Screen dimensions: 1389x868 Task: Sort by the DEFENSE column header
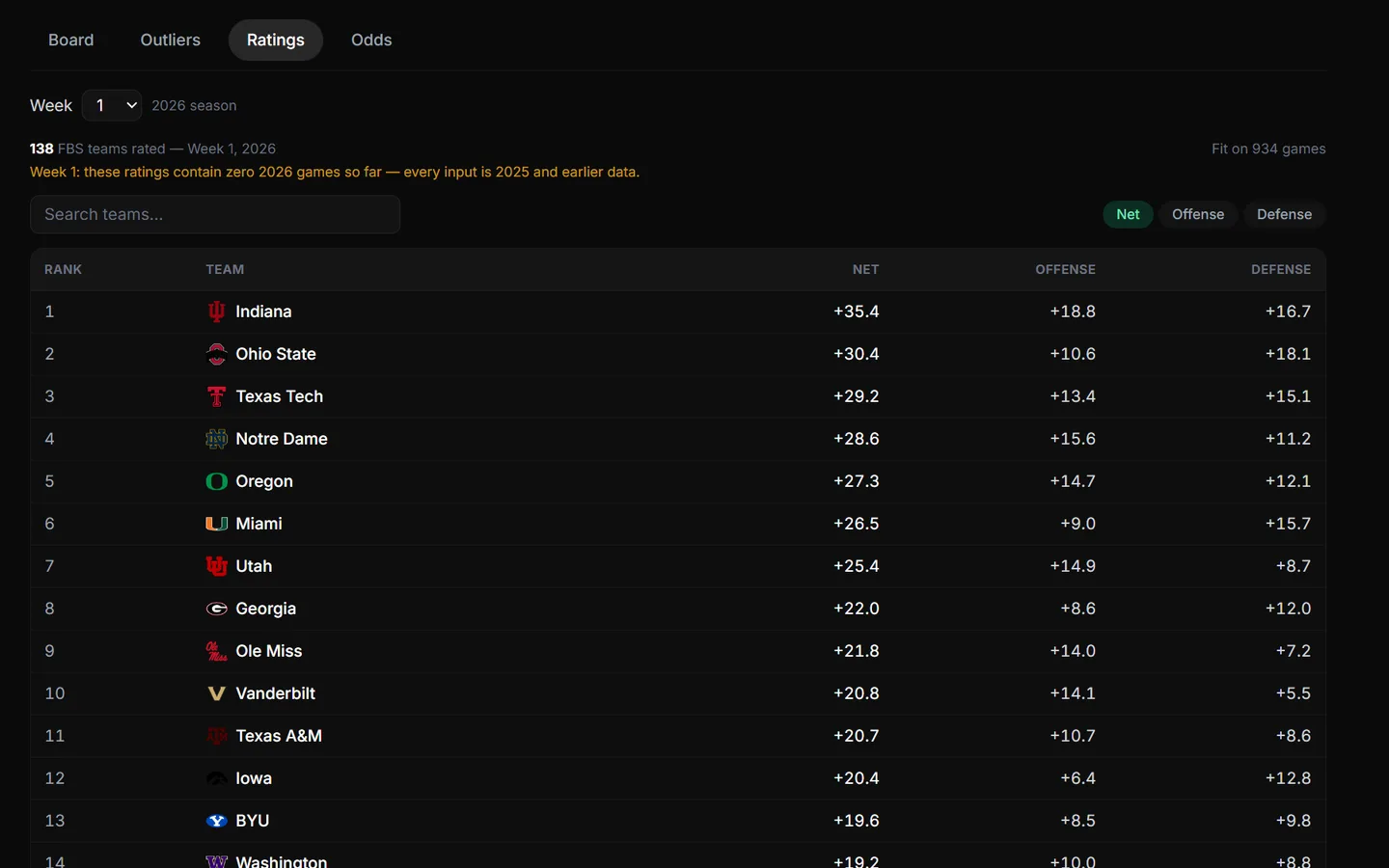[1281, 269]
